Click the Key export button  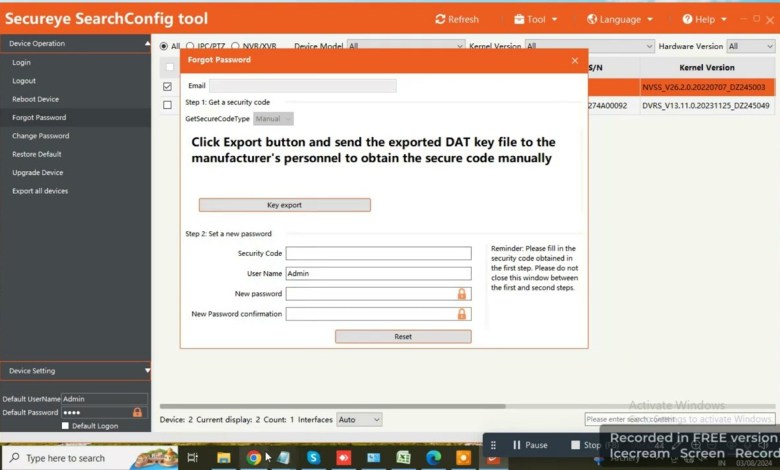[285, 205]
